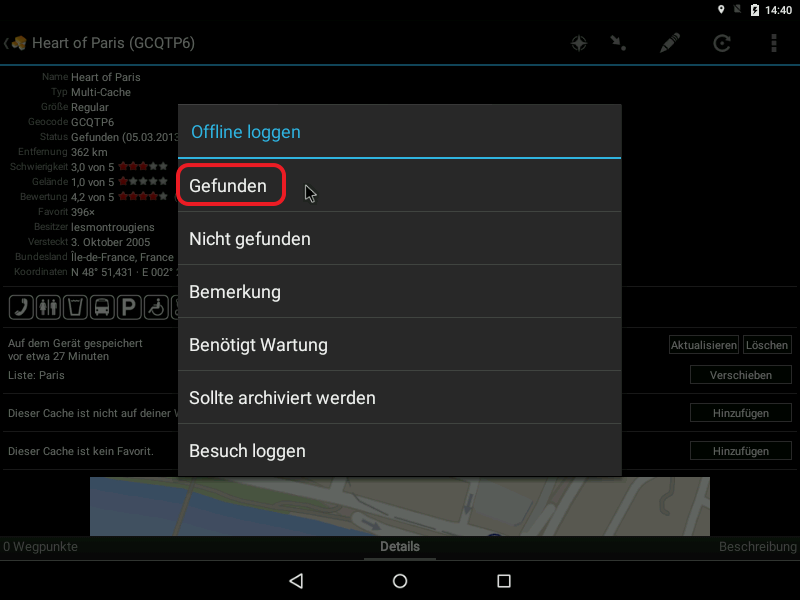
Task: Choose "Sollte archiviert werden" entry
Action: tap(282, 398)
